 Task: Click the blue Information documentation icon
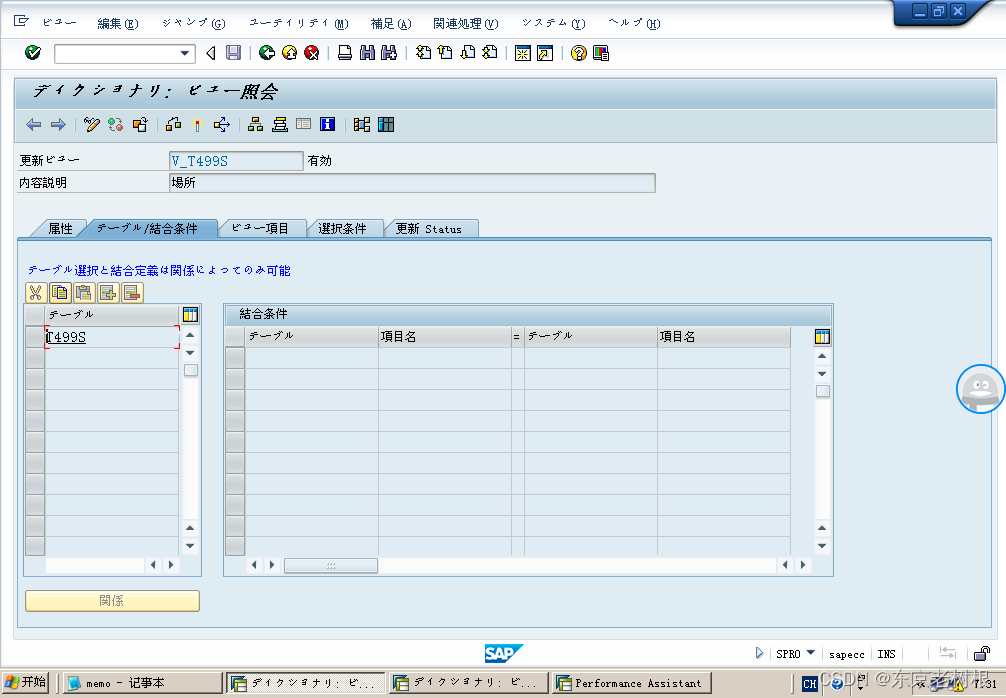click(x=327, y=124)
